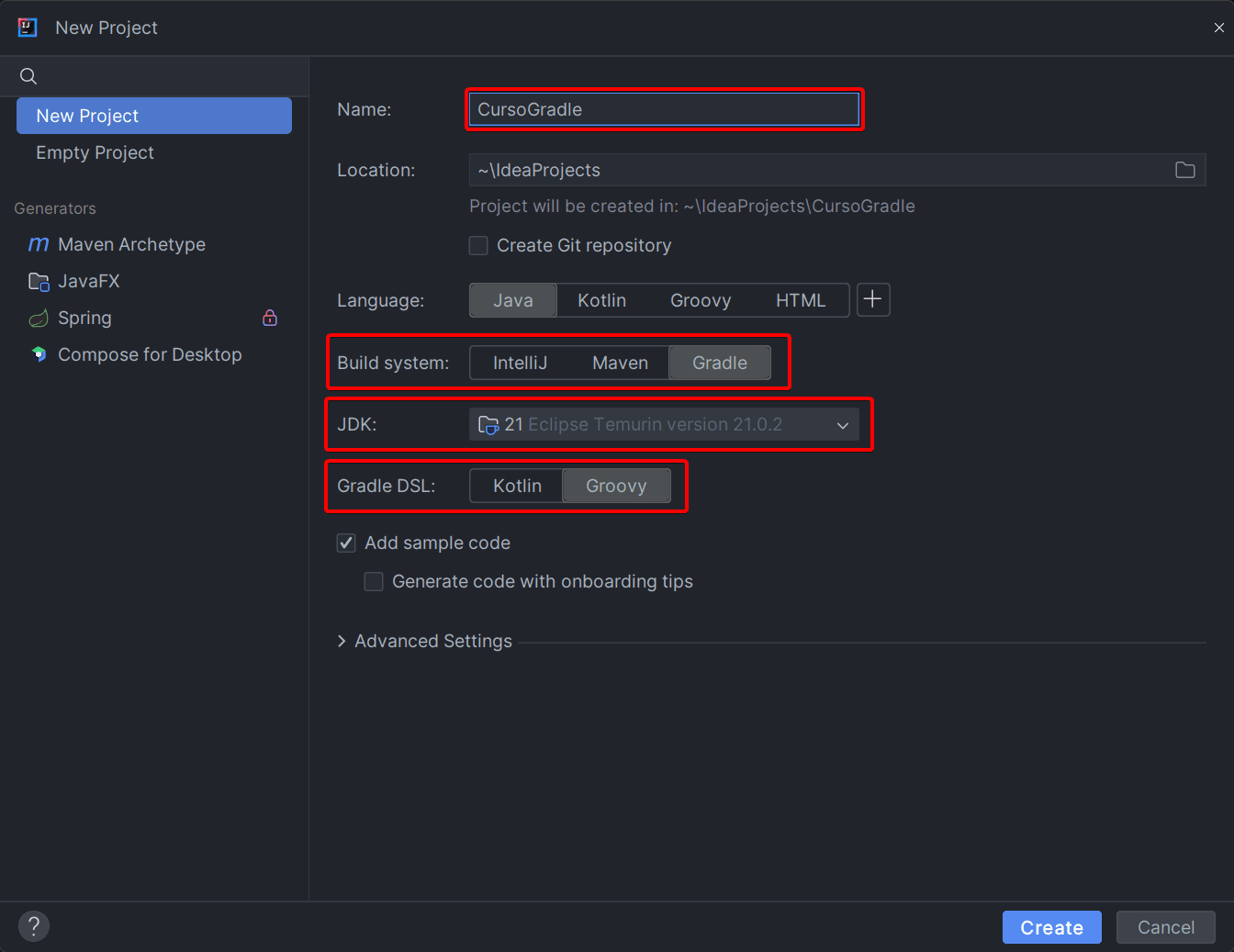This screenshot has width=1234, height=952.
Task: Click the Spring leaf icon
Action: (x=39, y=318)
